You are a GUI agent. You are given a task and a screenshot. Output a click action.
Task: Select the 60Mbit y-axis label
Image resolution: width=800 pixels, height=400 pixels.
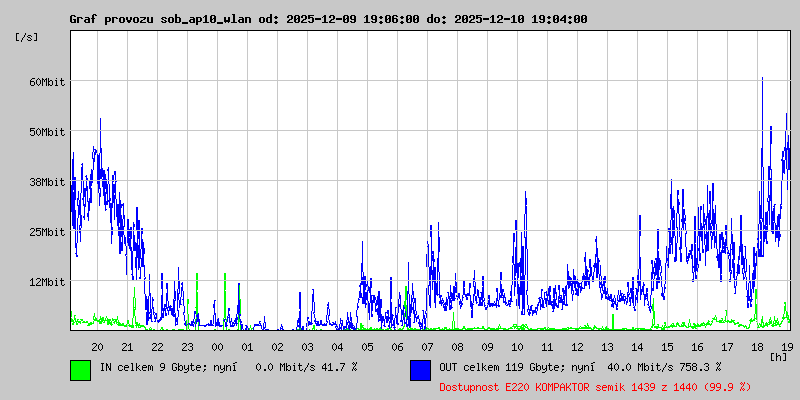(x=47, y=82)
